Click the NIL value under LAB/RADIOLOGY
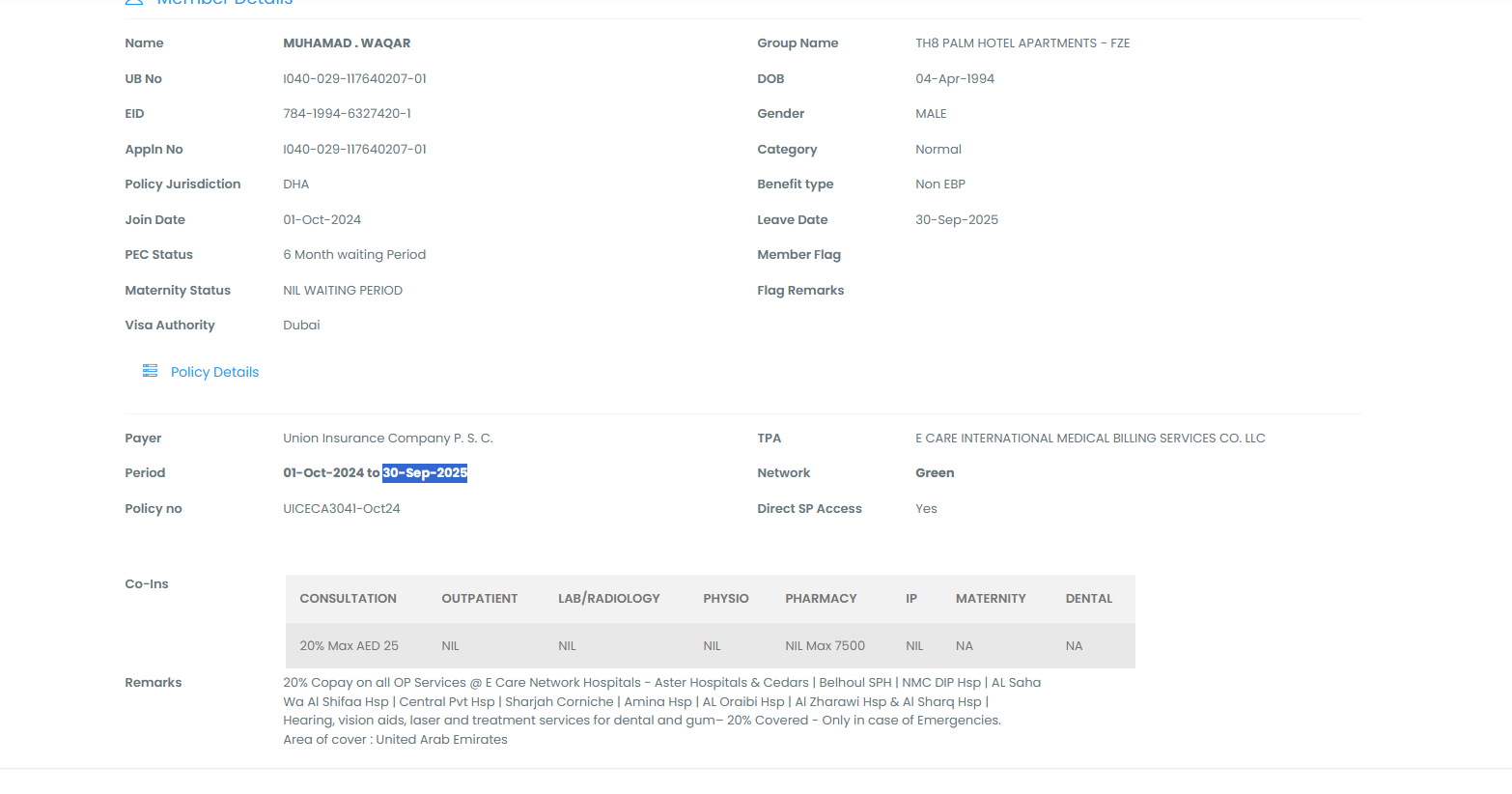 click(x=567, y=646)
